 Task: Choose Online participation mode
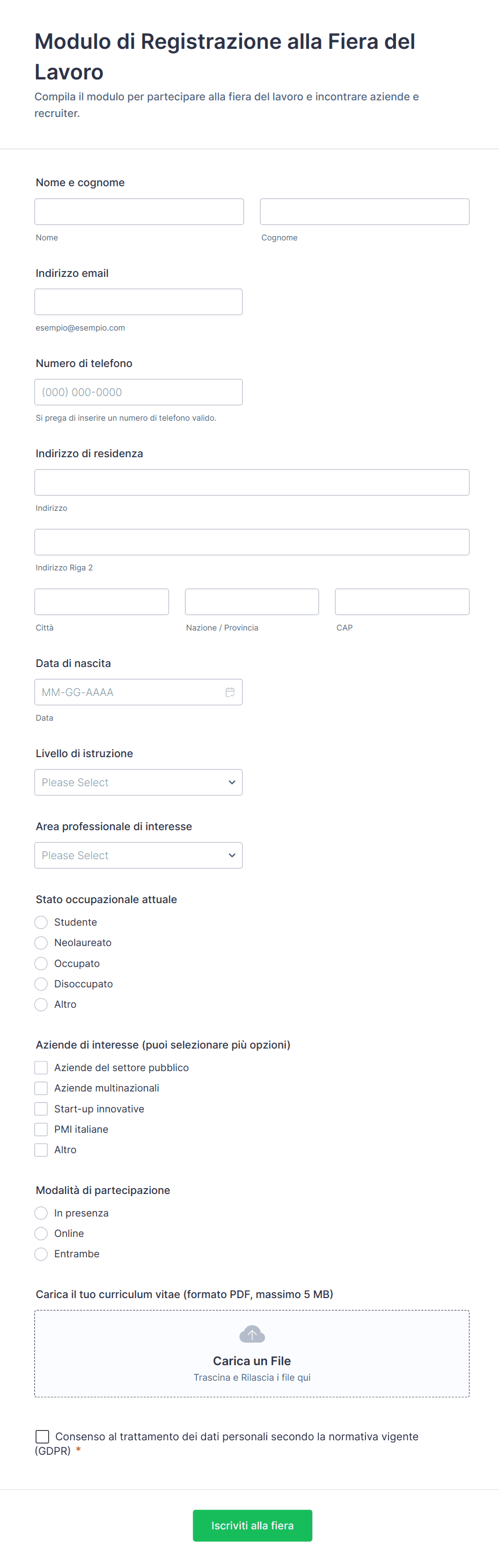tap(41, 1233)
